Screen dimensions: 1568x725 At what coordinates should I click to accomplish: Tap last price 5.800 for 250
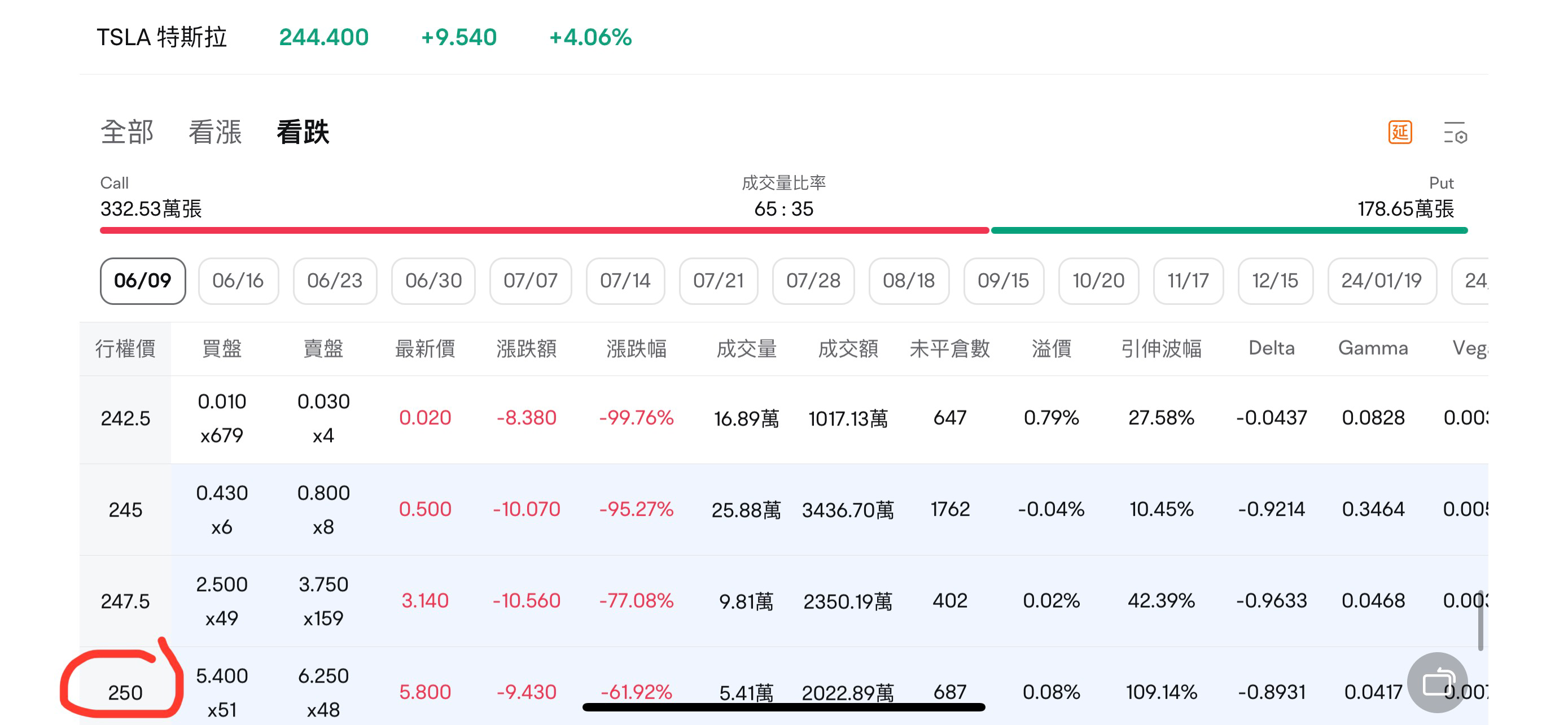pyautogui.click(x=425, y=692)
